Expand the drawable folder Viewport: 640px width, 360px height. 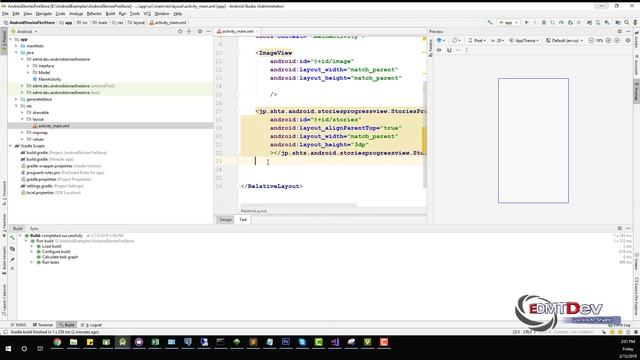point(22,113)
